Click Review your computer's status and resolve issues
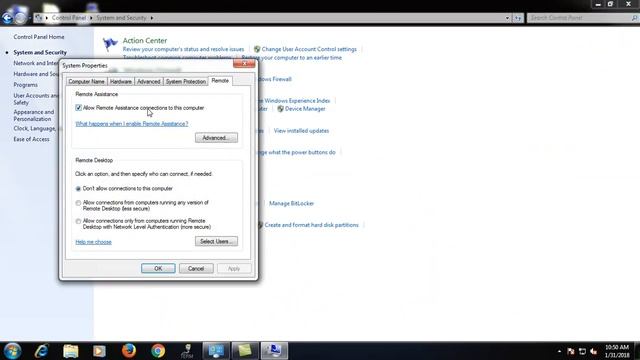 point(183,49)
